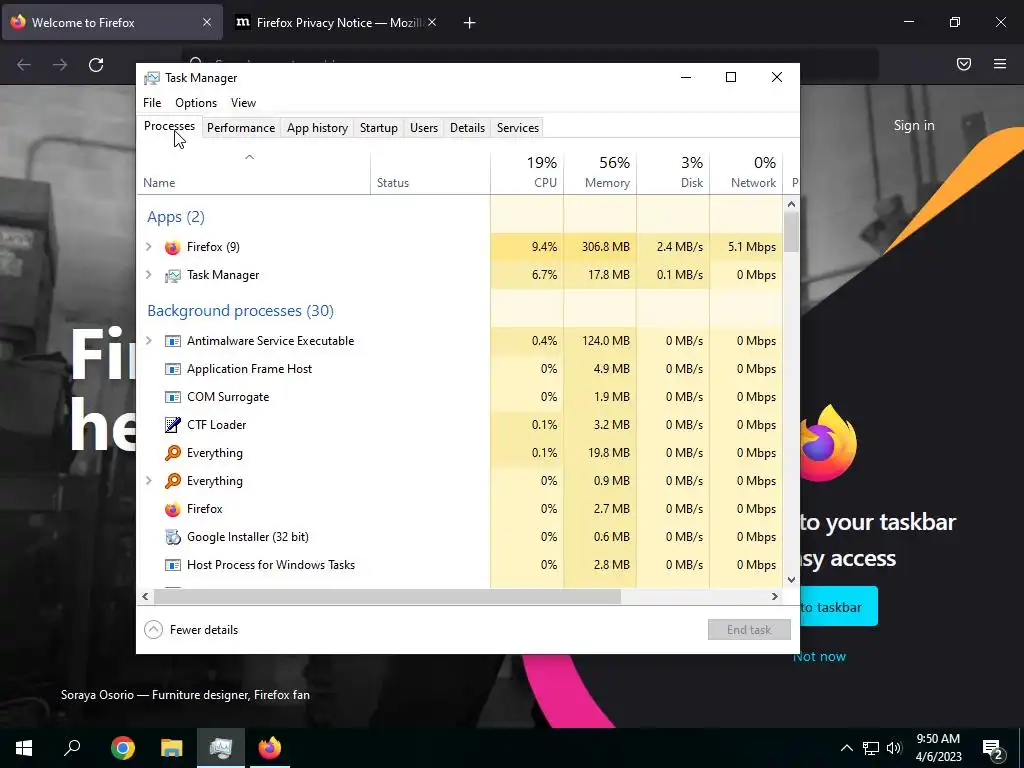Click the Task Manager icon in Apps list
Image resolution: width=1024 pixels, height=768 pixels.
[x=172, y=276]
